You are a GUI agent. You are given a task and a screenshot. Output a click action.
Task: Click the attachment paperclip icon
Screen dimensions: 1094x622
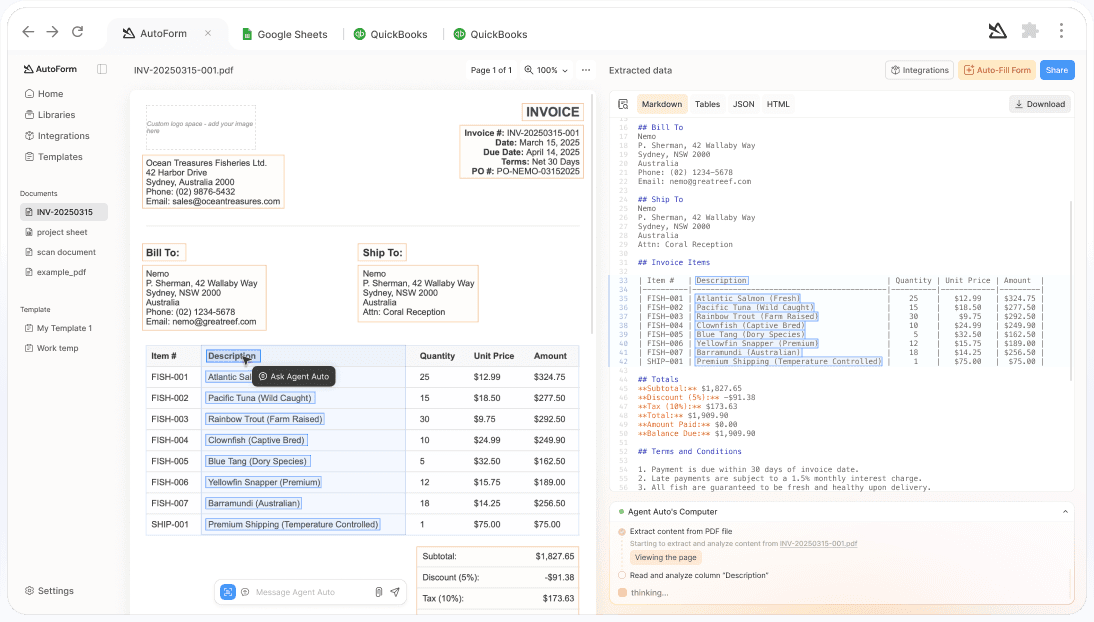378,592
